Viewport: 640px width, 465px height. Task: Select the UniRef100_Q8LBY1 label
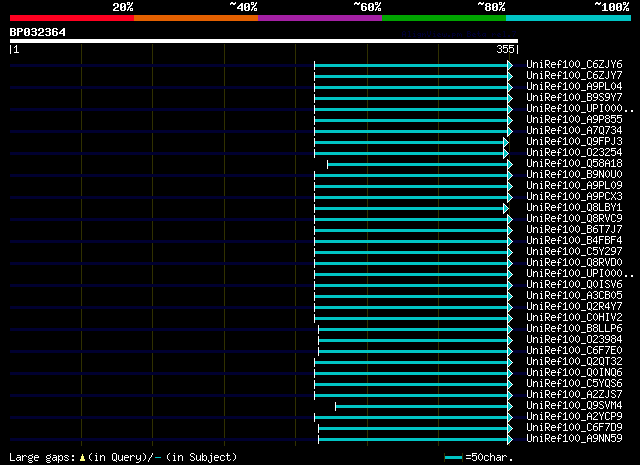point(574,208)
